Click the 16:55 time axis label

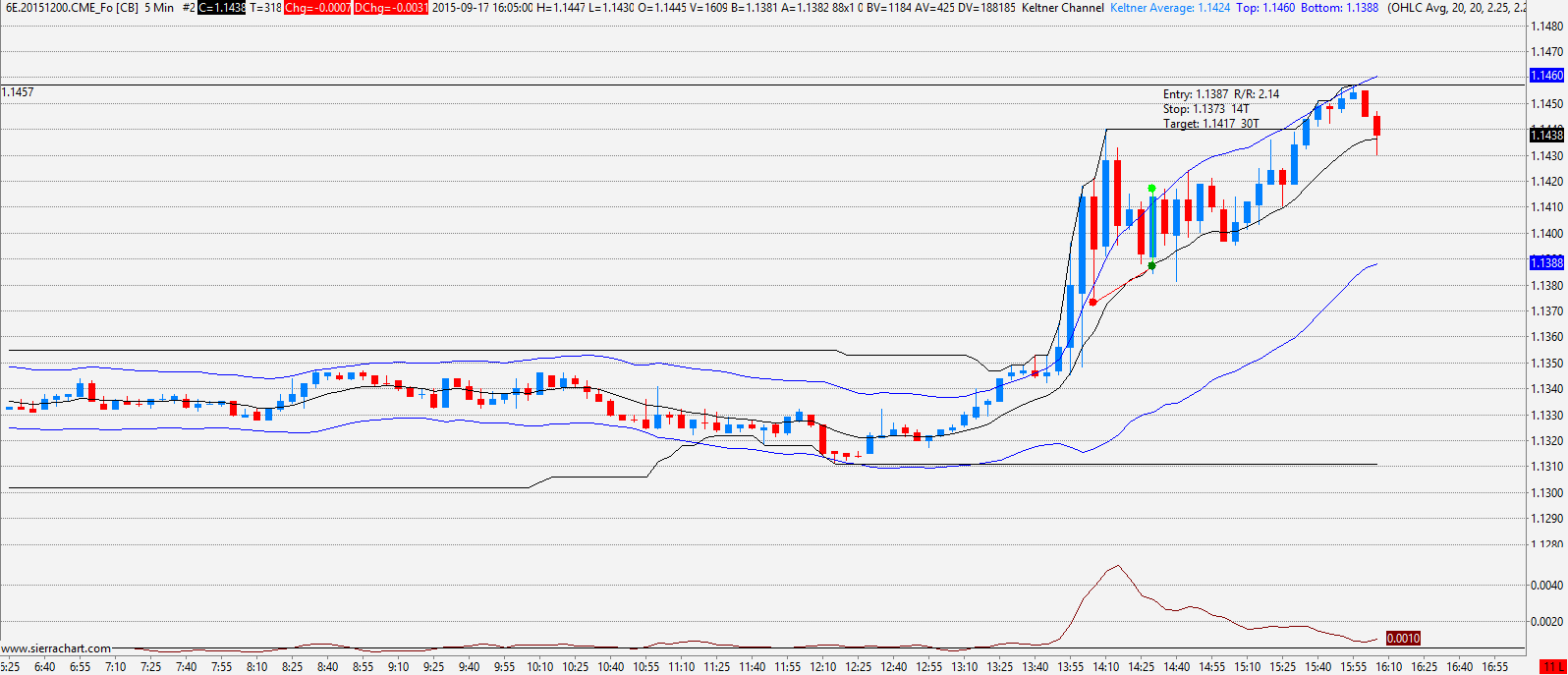pos(1494,667)
